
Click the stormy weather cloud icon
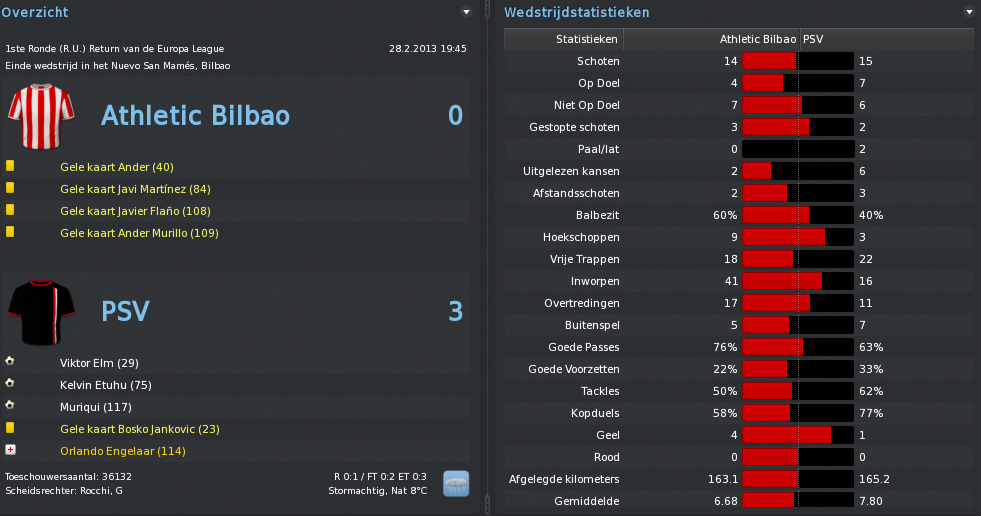456,484
